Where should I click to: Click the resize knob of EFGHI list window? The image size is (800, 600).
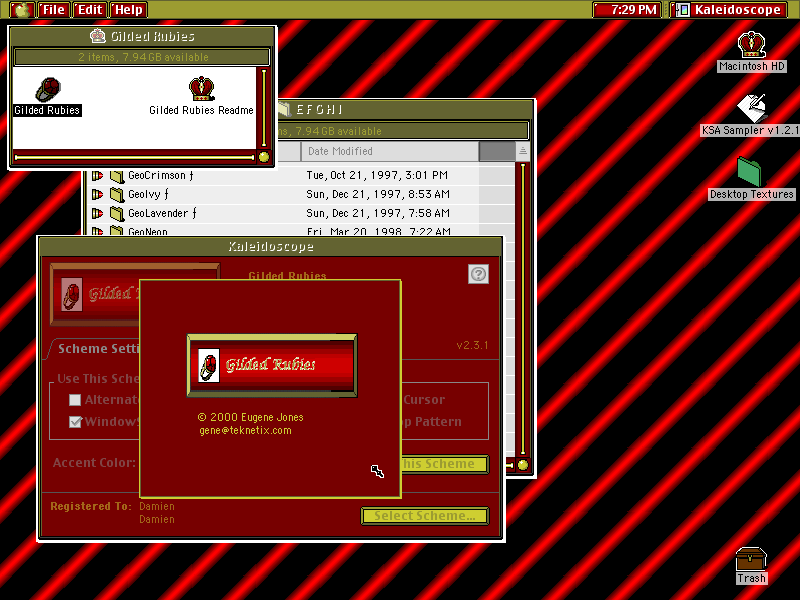(523, 465)
